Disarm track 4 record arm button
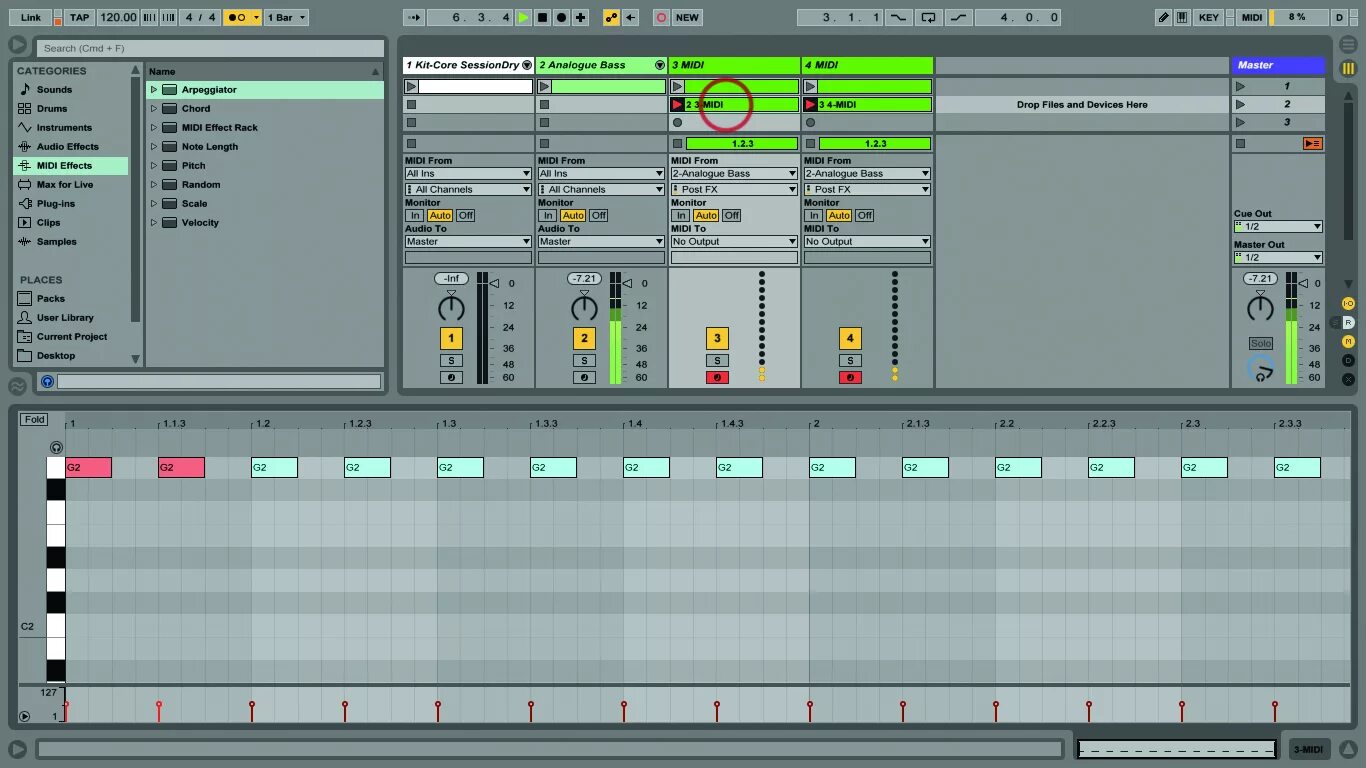The width and height of the screenshot is (1366, 768). point(850,377)
